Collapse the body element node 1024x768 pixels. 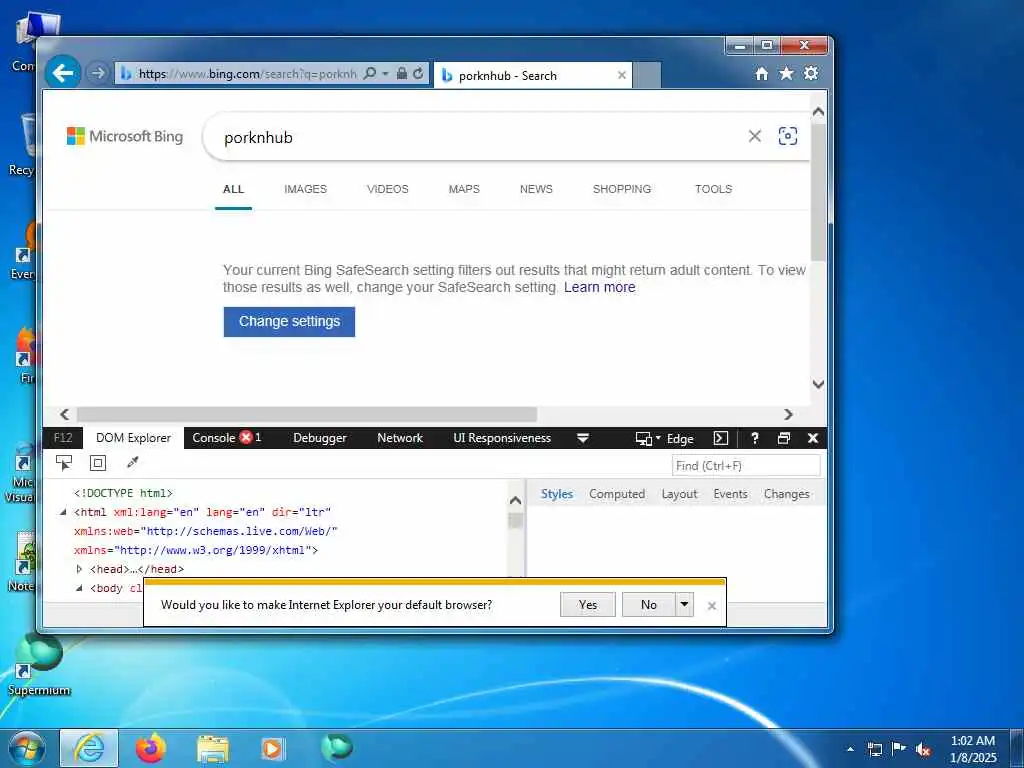[x=79, y=588]
